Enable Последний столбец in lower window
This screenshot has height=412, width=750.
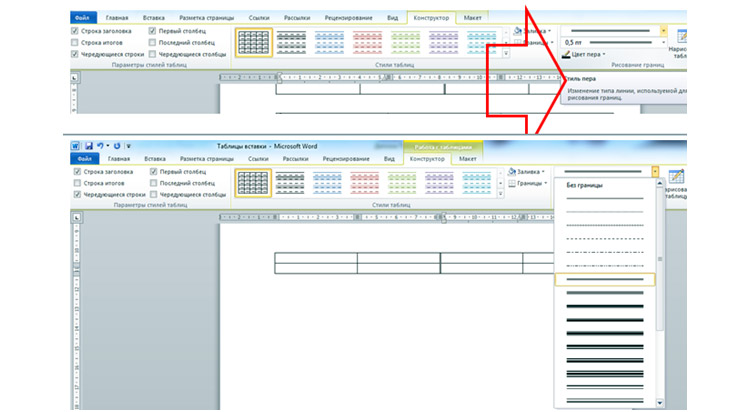tap(154, 183)
